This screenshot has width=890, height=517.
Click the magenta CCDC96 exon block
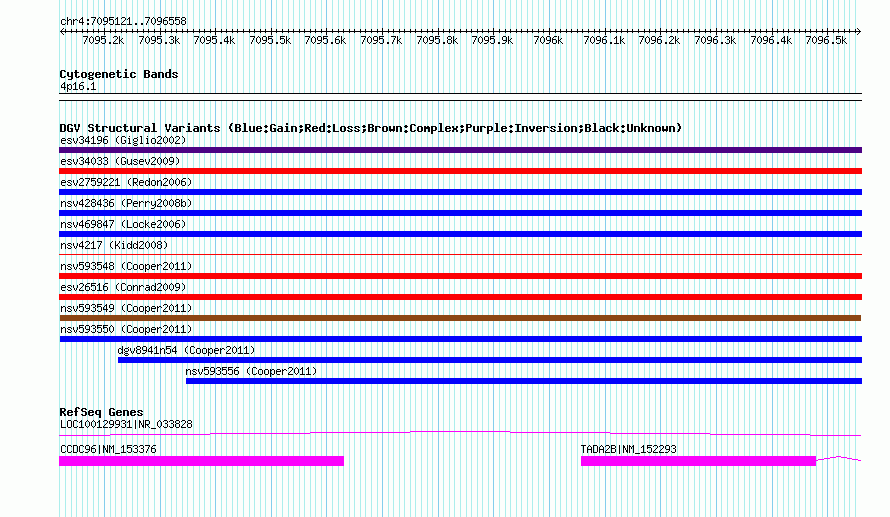201,461
